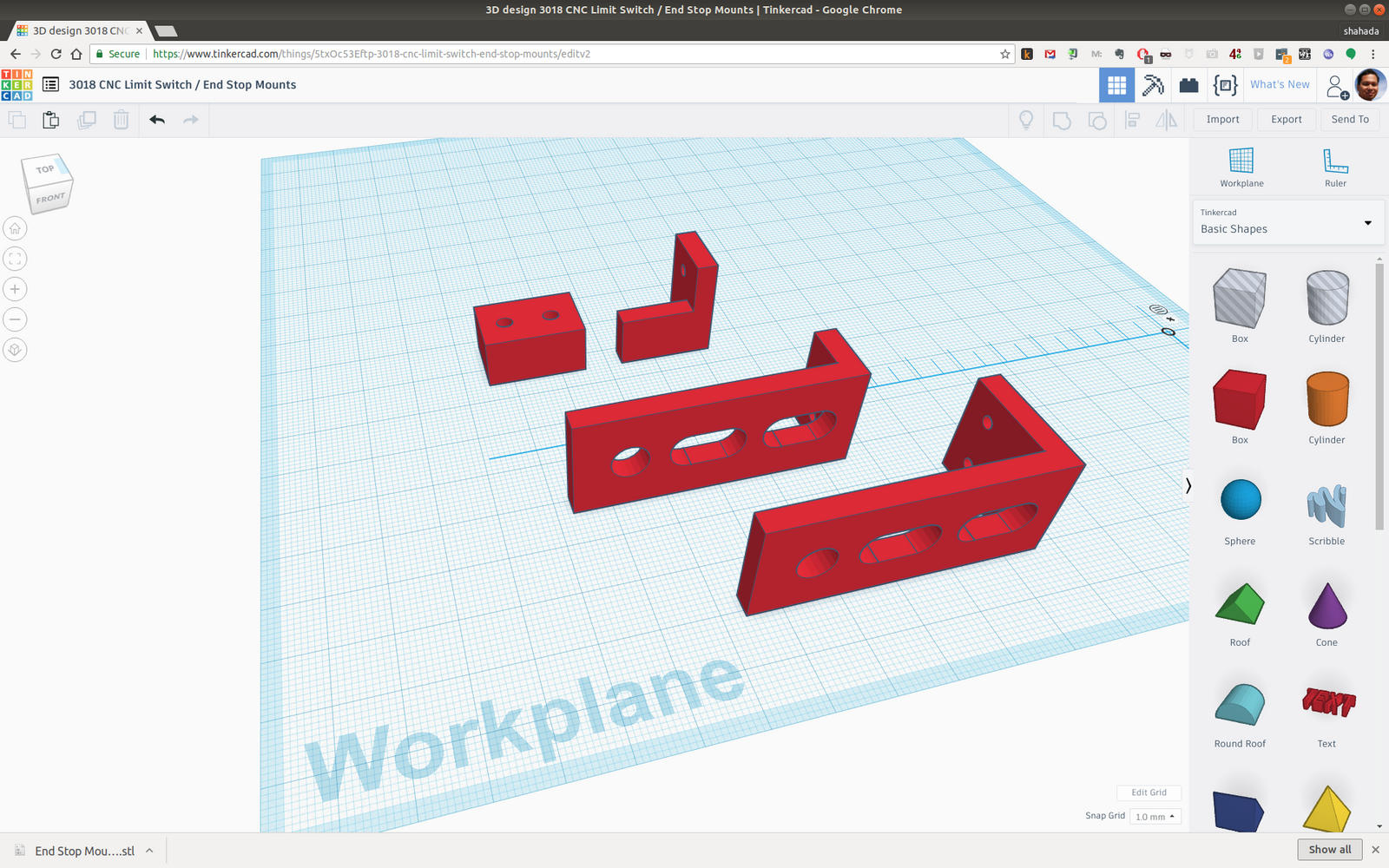Open the Basic Shapes category dropdown

(x=1288, y=222)
